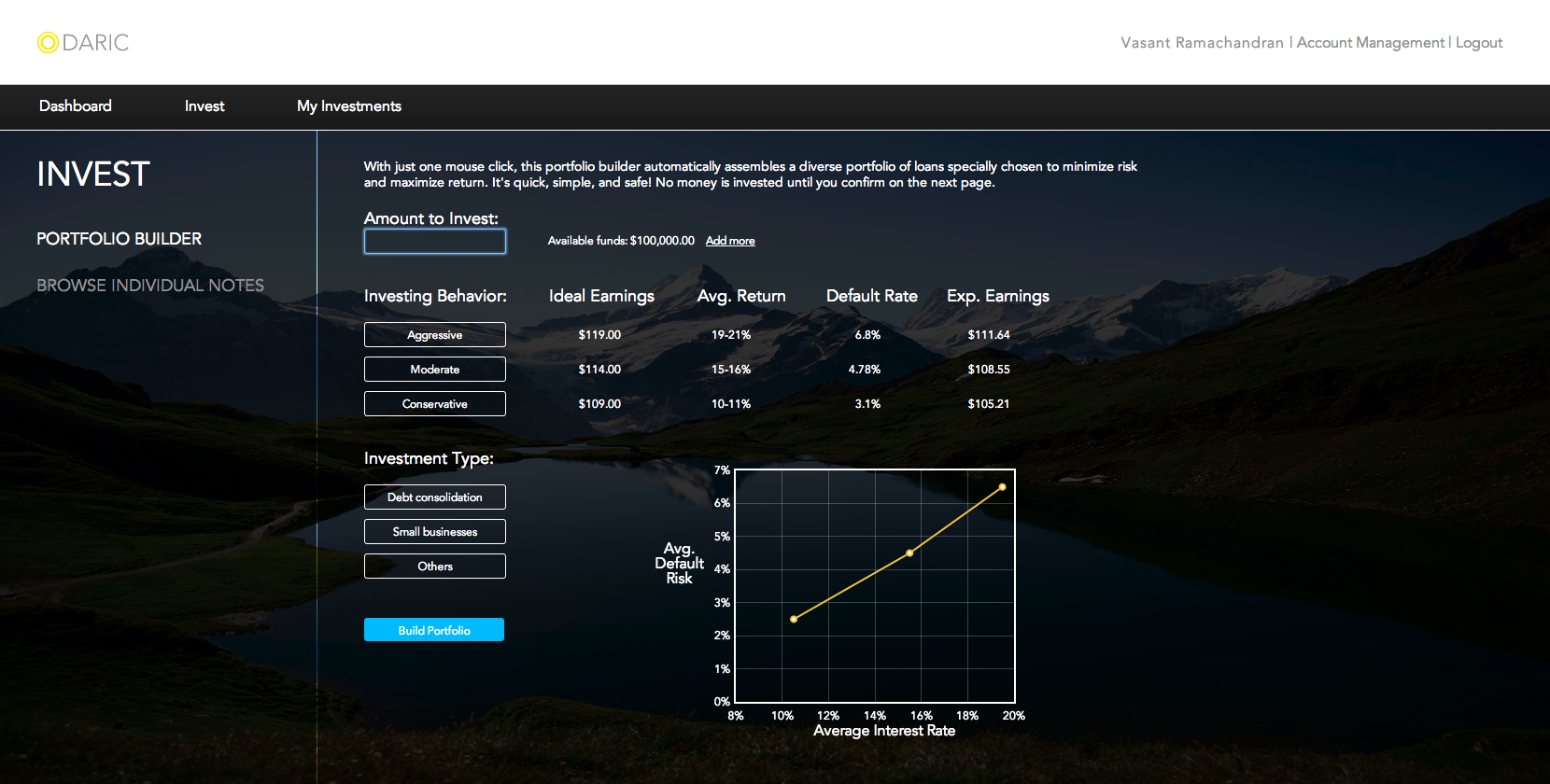Open My Investments tab

point(349,106)
